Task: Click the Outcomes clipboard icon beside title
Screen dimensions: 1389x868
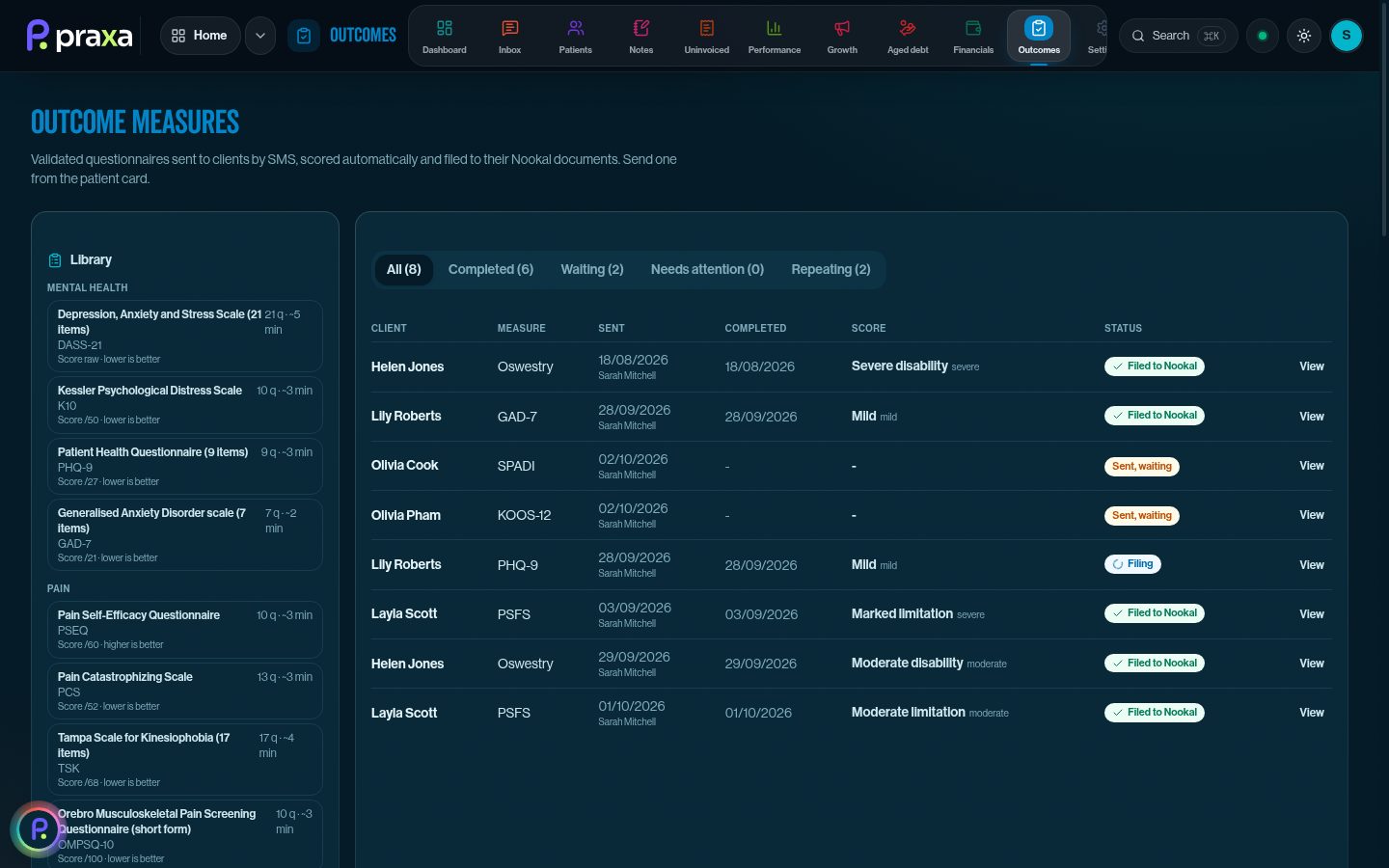Action: pos(304,36)
